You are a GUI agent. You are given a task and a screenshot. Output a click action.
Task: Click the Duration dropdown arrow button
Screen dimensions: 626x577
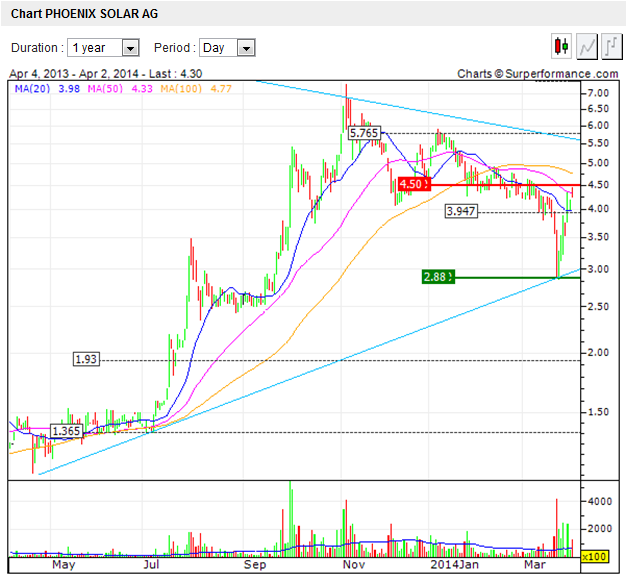point(130,48)
